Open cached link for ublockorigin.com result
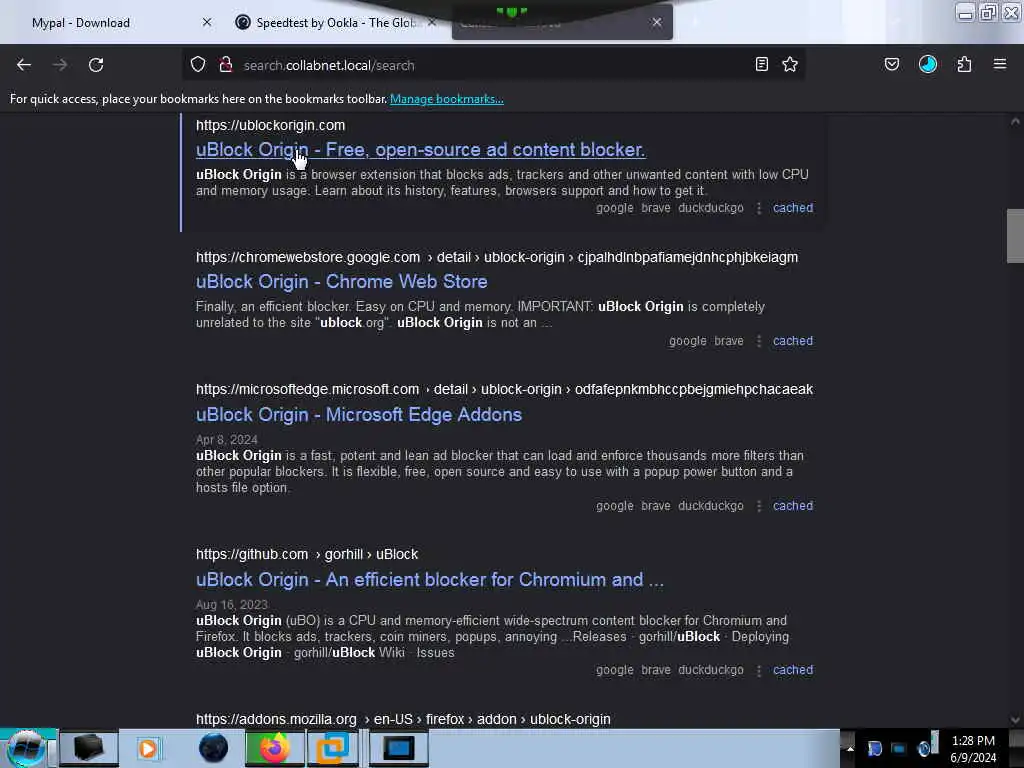The image size is (1024, 768). point(793,208)
